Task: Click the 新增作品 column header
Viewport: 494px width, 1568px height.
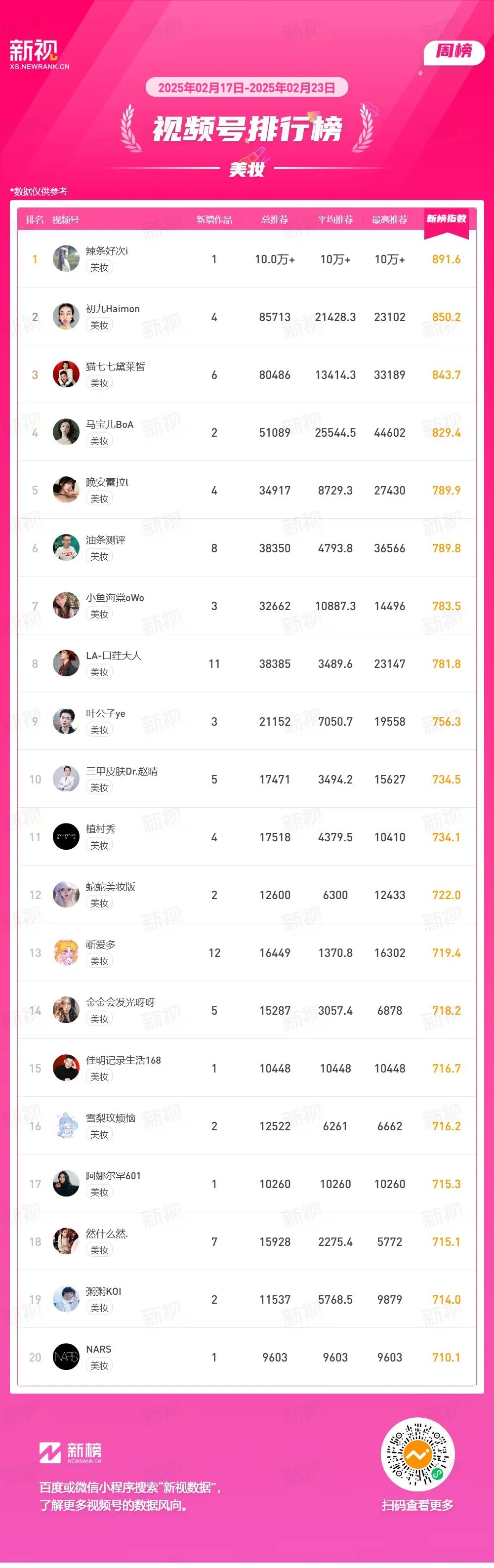Action: (214, 220)
